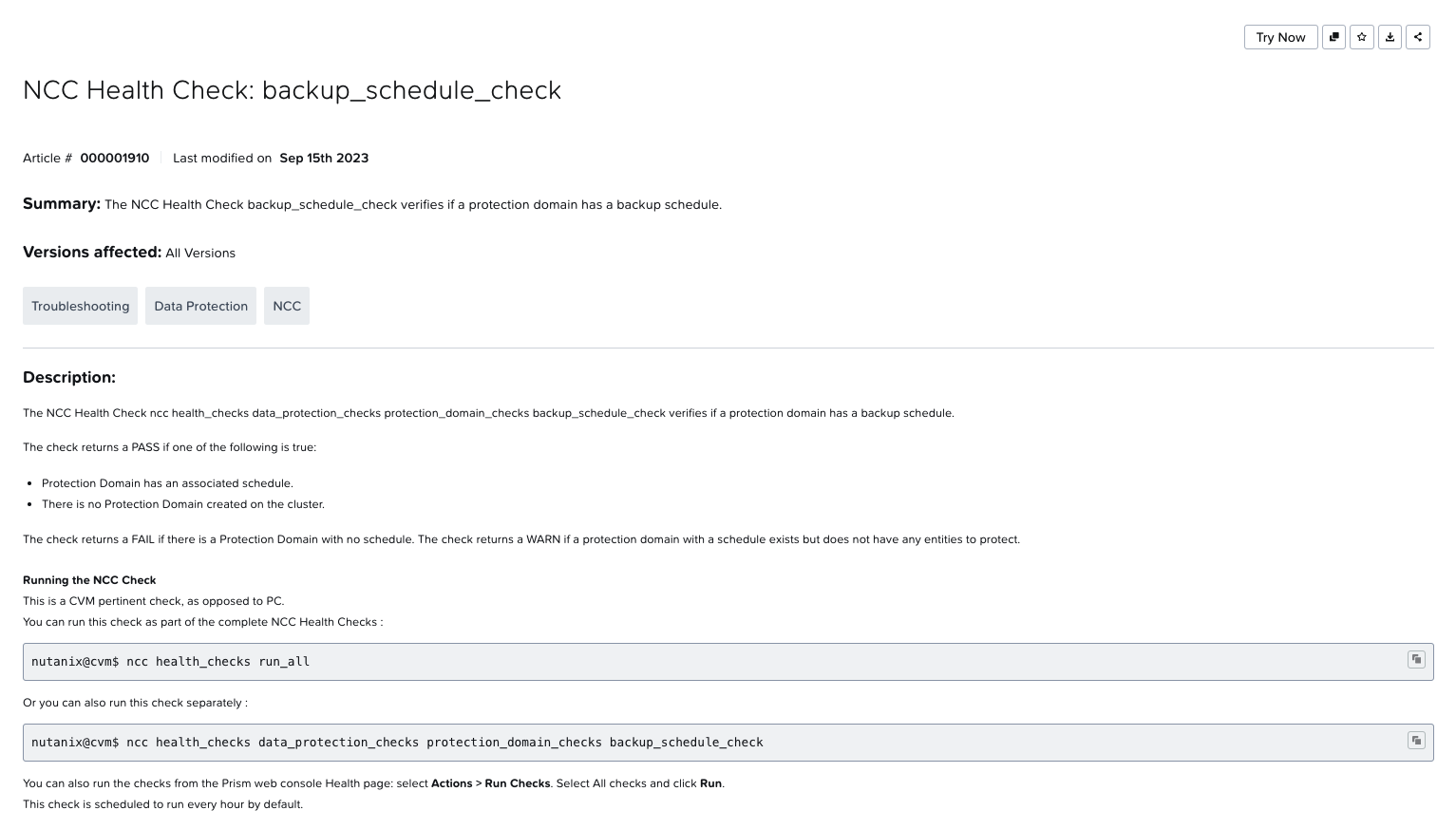The image size is (1456, 829).
Task: Click the line 'This is a CVM pertinent check'
Action: pyautogui.click(x=154, y=601)
